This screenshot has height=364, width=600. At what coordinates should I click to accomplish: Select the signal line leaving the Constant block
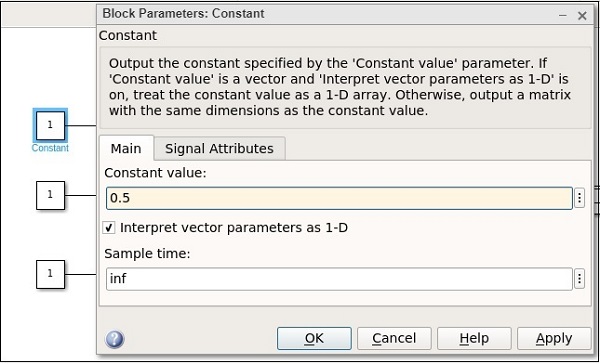81,125
